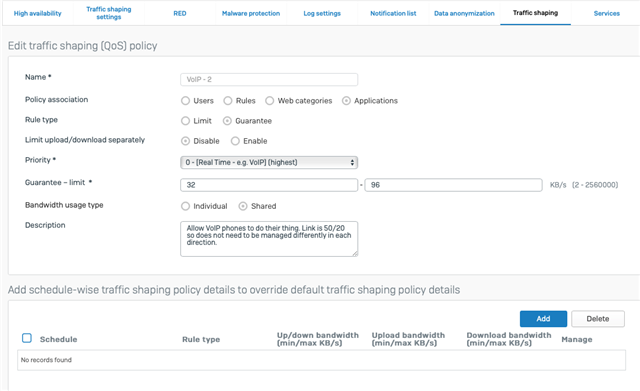Enable separate upload/download limits

(x=235, y=141)
